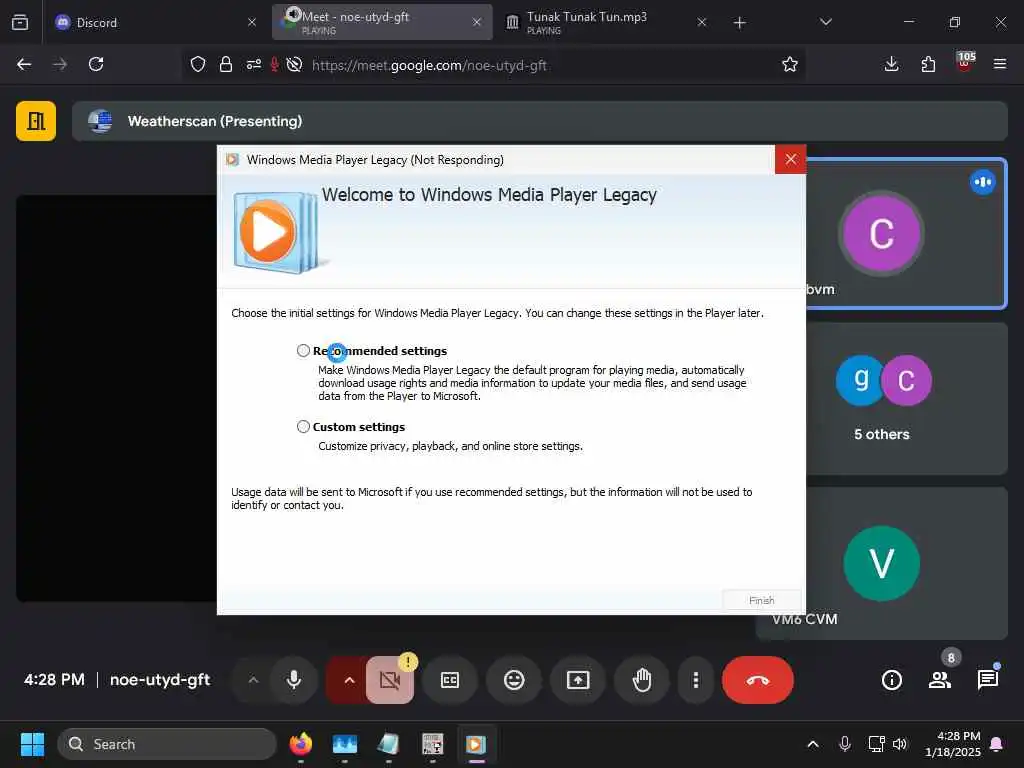Open the notifications bell in taskbar
1024x768 pixels.
click(997, 744)
